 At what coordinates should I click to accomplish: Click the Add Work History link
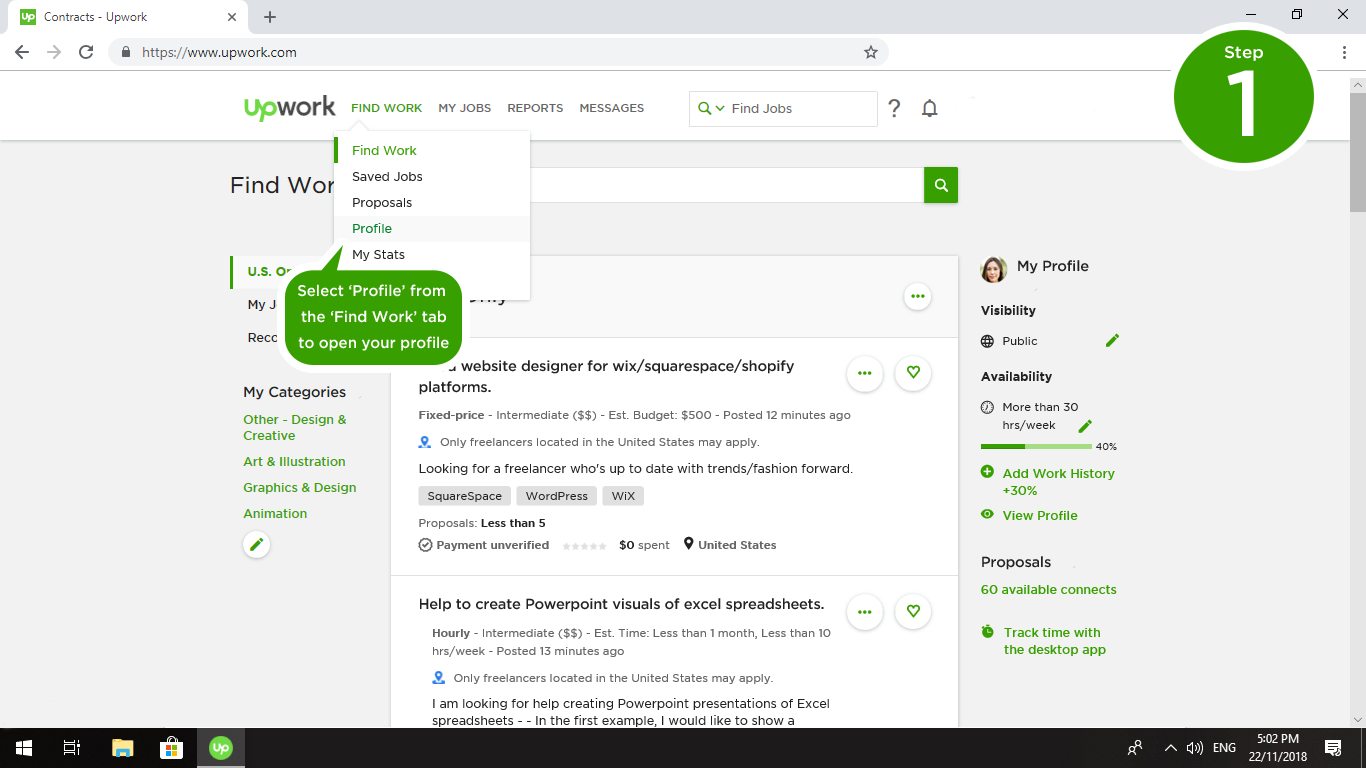click(1058, 474)
